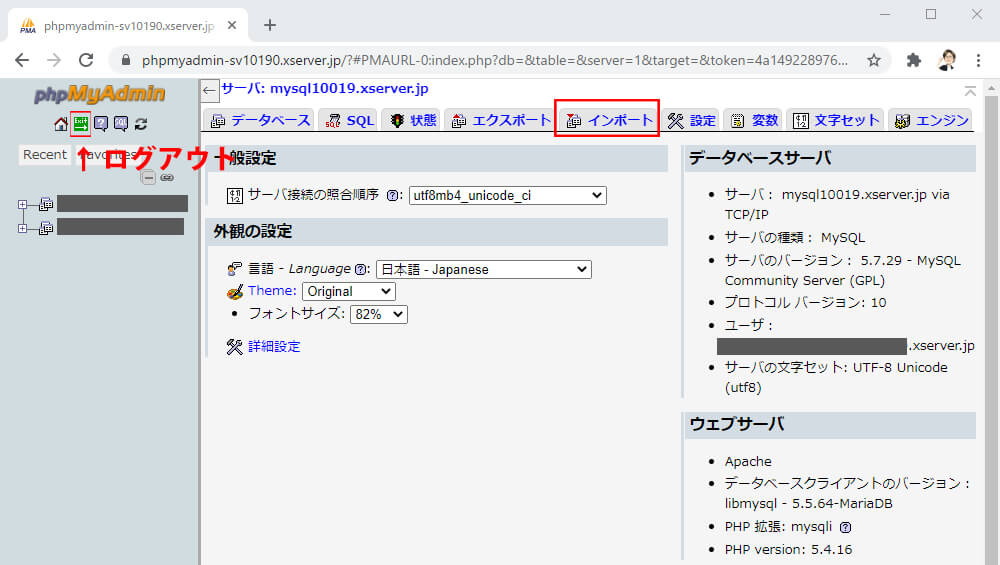Click the browser back arrow
This screenshot has height=565, width=1000.
pos(22,60)
